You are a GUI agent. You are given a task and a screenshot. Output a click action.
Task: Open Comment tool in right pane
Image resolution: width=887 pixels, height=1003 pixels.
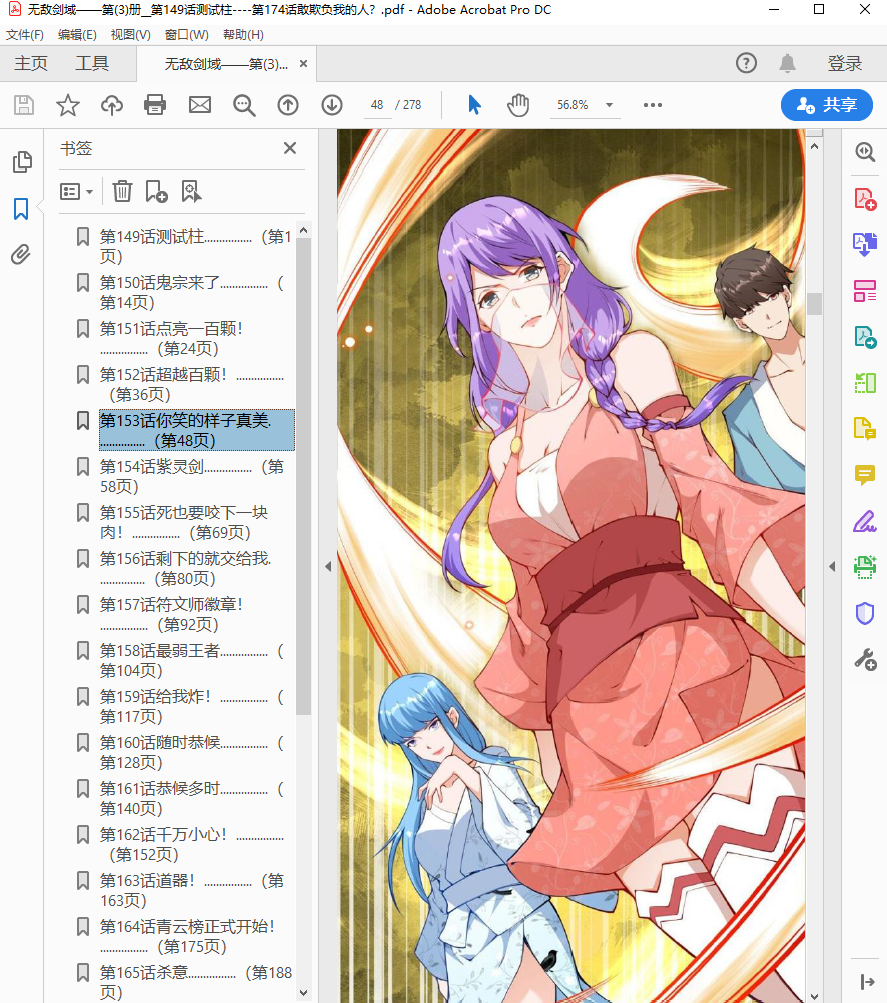pyautogui.click(x=865, y=475)
